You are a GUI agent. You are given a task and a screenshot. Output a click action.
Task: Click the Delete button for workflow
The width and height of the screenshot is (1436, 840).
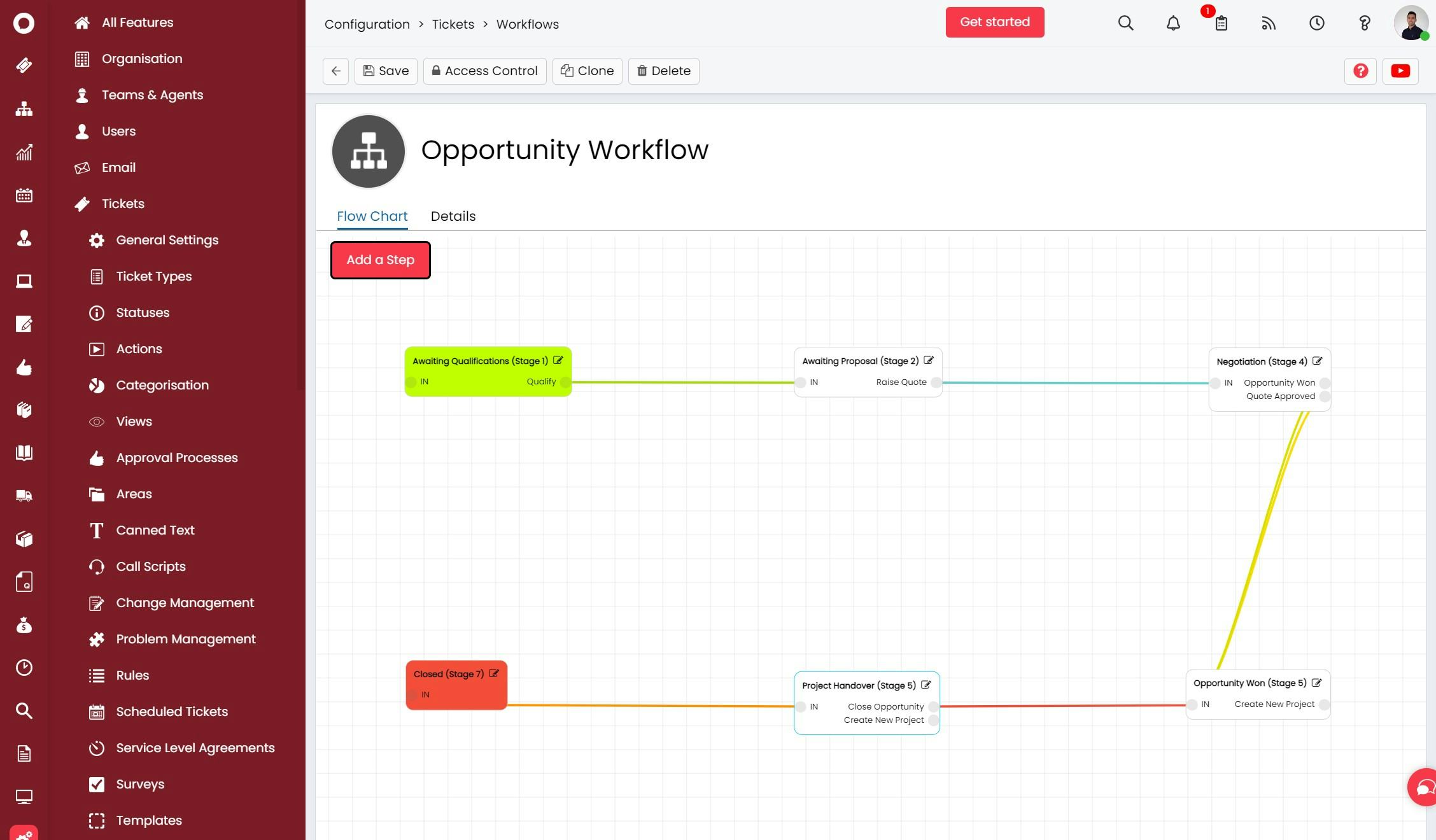[x=663, y=70]
